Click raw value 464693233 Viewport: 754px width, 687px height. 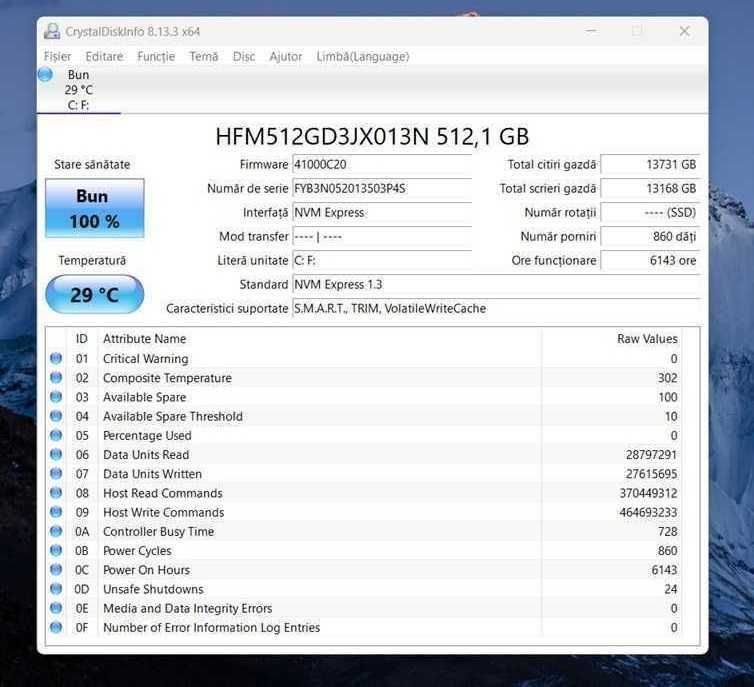pyautogui.click(x=648, y=512)
